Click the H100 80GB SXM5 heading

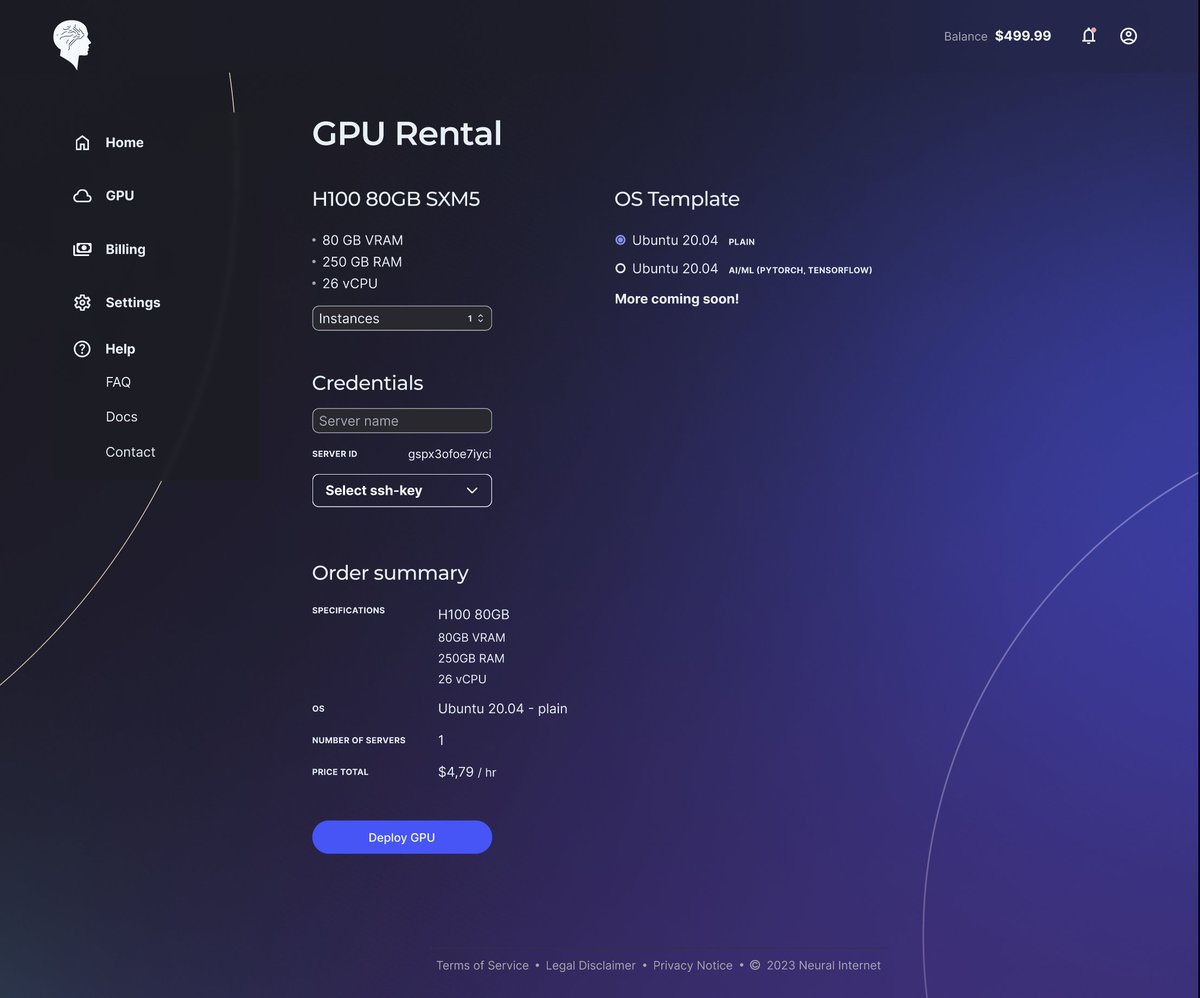pos(396,199)
